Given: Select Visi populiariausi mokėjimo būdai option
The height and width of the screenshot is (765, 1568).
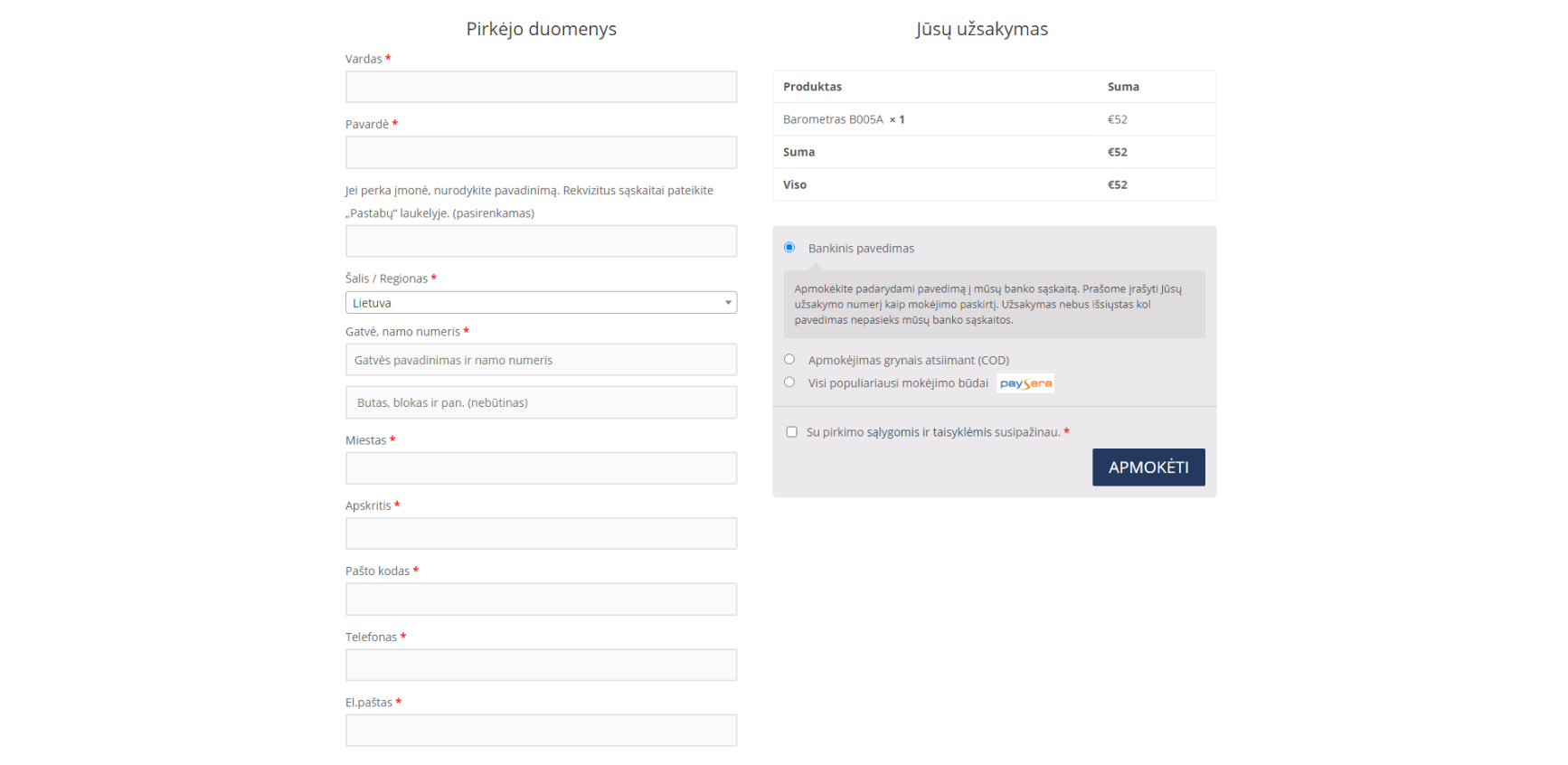Looking at the screenshot, I should pos(789,382).
